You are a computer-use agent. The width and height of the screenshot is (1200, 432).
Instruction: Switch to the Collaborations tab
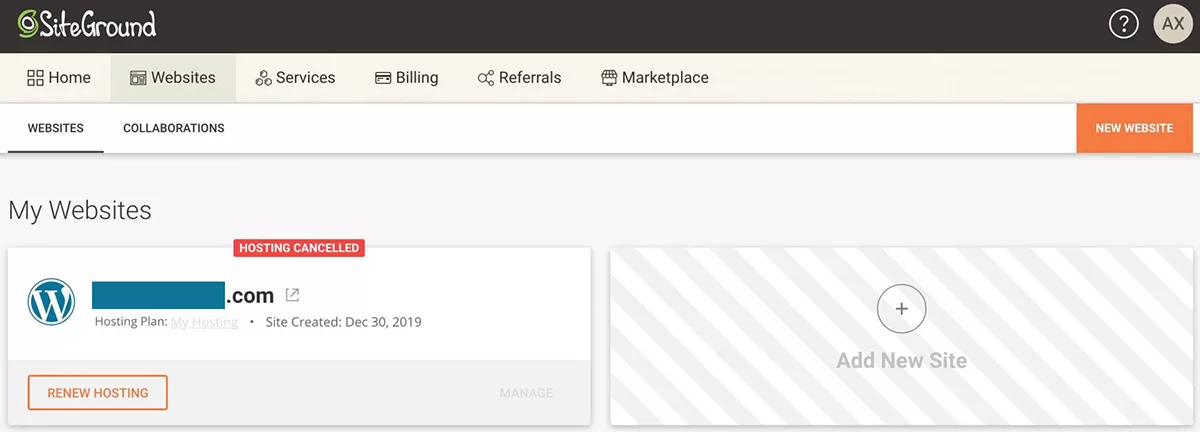pos(173,128)
